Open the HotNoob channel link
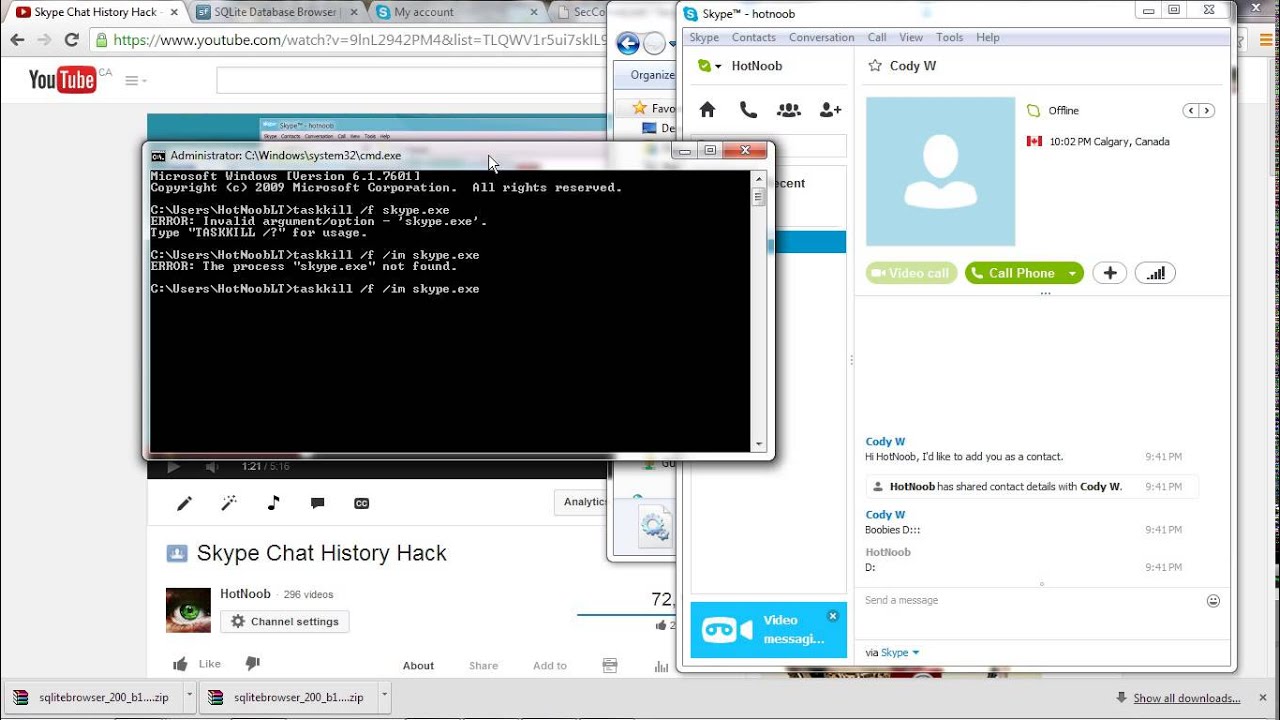The width and height of the screenshot is (1280, 720). (x=245, y=594)
